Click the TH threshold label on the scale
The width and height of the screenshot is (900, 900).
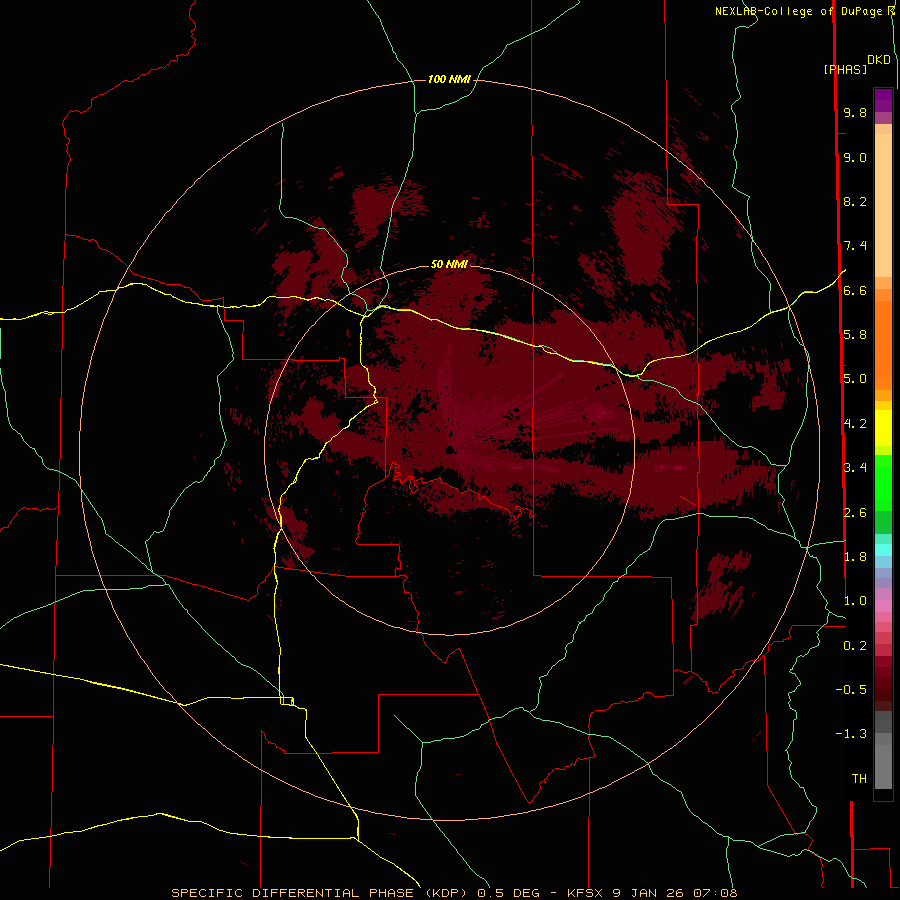coord(859,779)
